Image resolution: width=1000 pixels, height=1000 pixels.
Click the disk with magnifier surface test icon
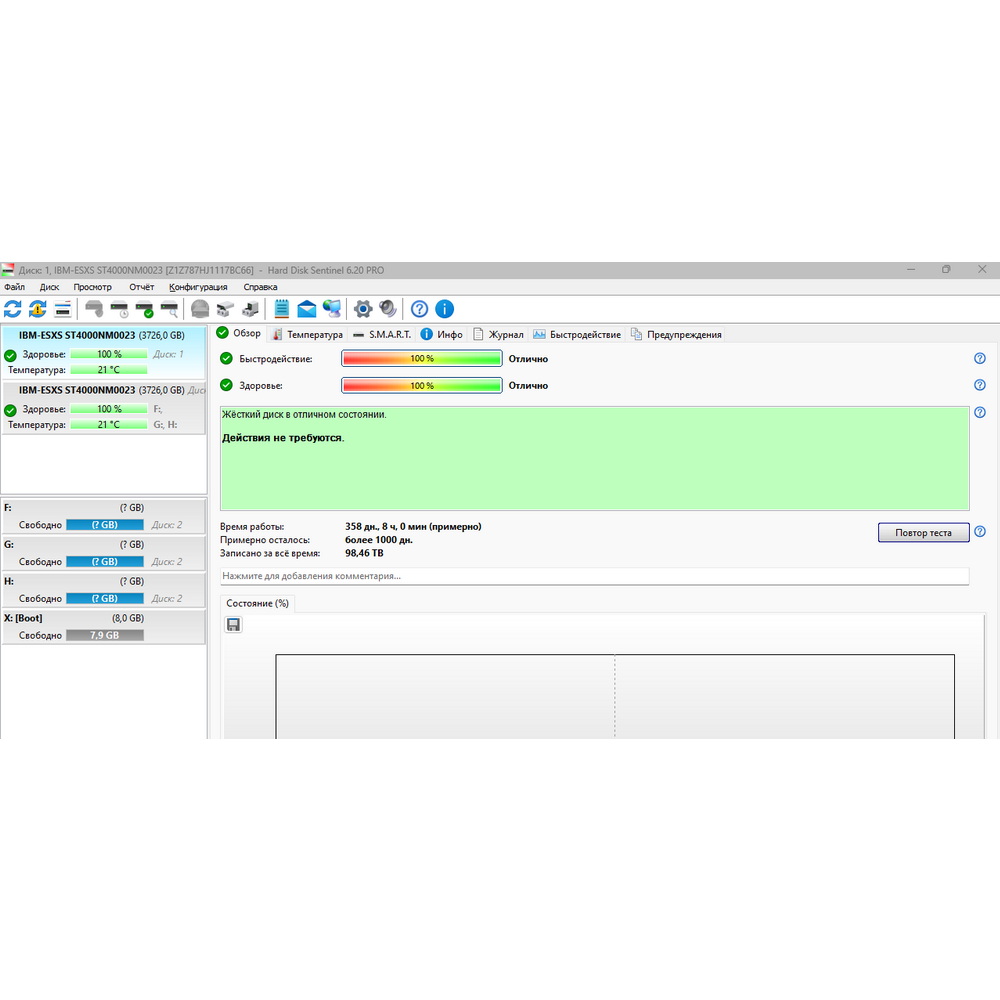pos(170,309)
